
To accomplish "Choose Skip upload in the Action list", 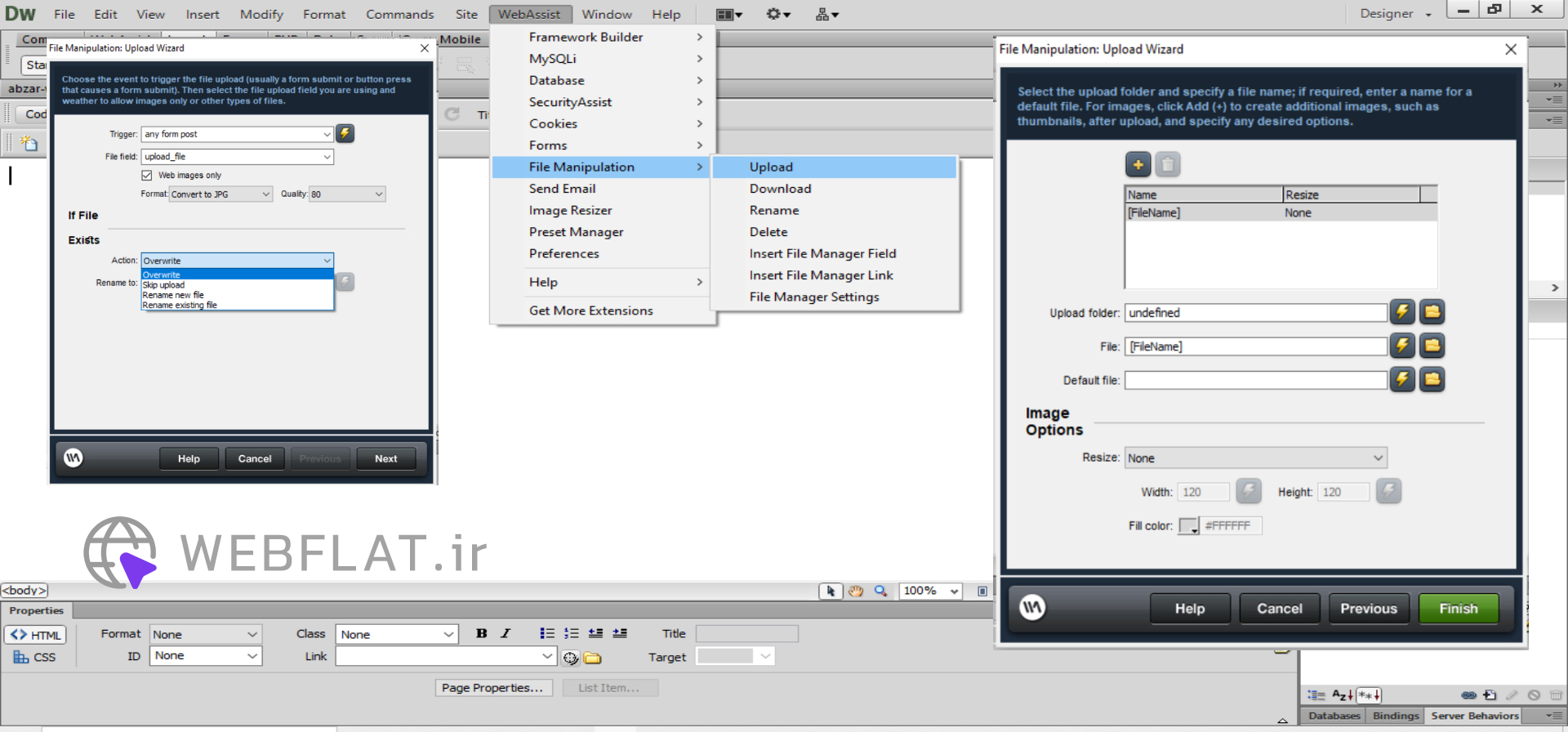I will 238,285.
